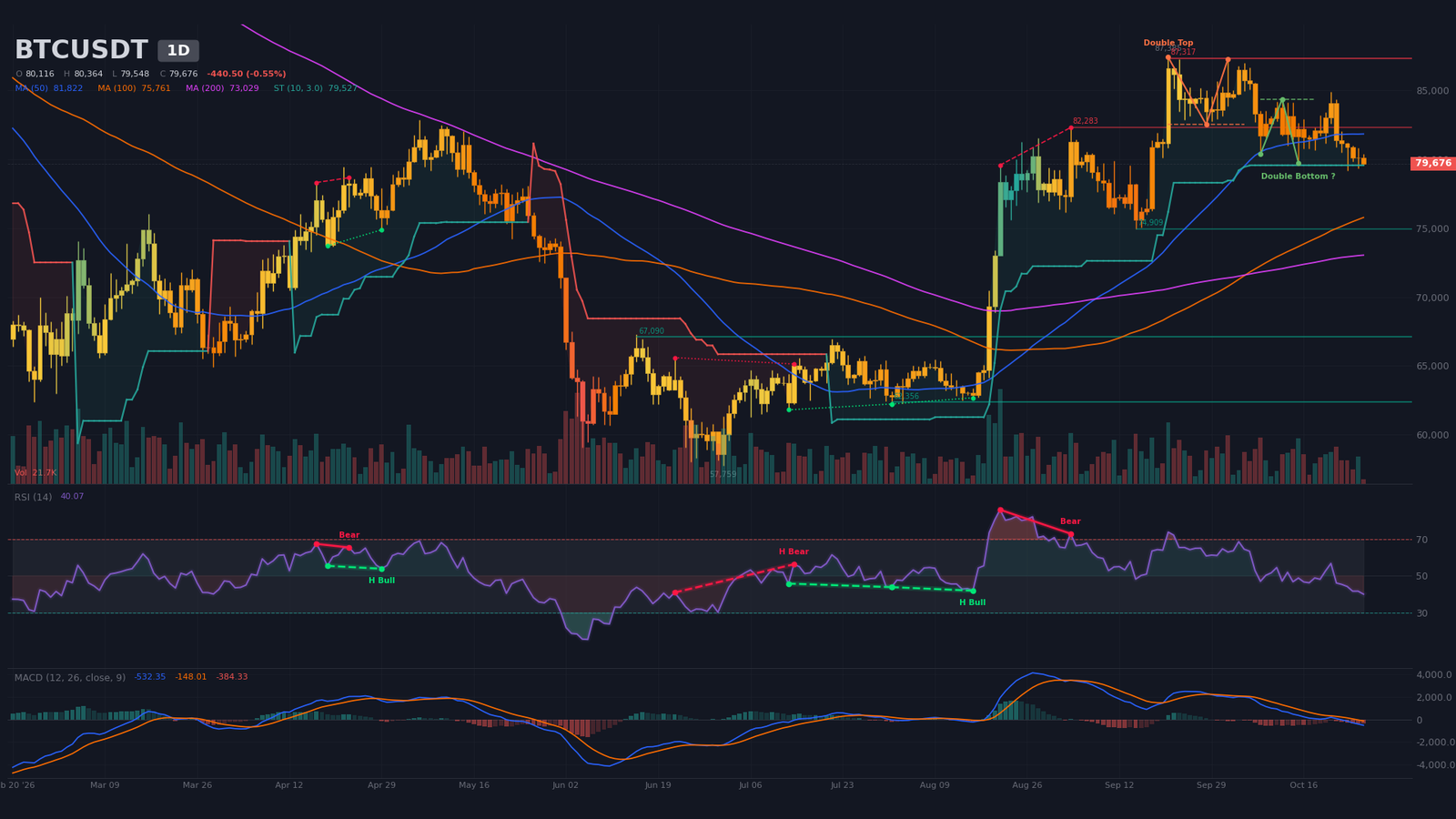The height and width of the screenshot is (819, 1456).
Task: Click the Double Bottom ? pattern label
Action: pyautogui.click(x=1299, y=177)
